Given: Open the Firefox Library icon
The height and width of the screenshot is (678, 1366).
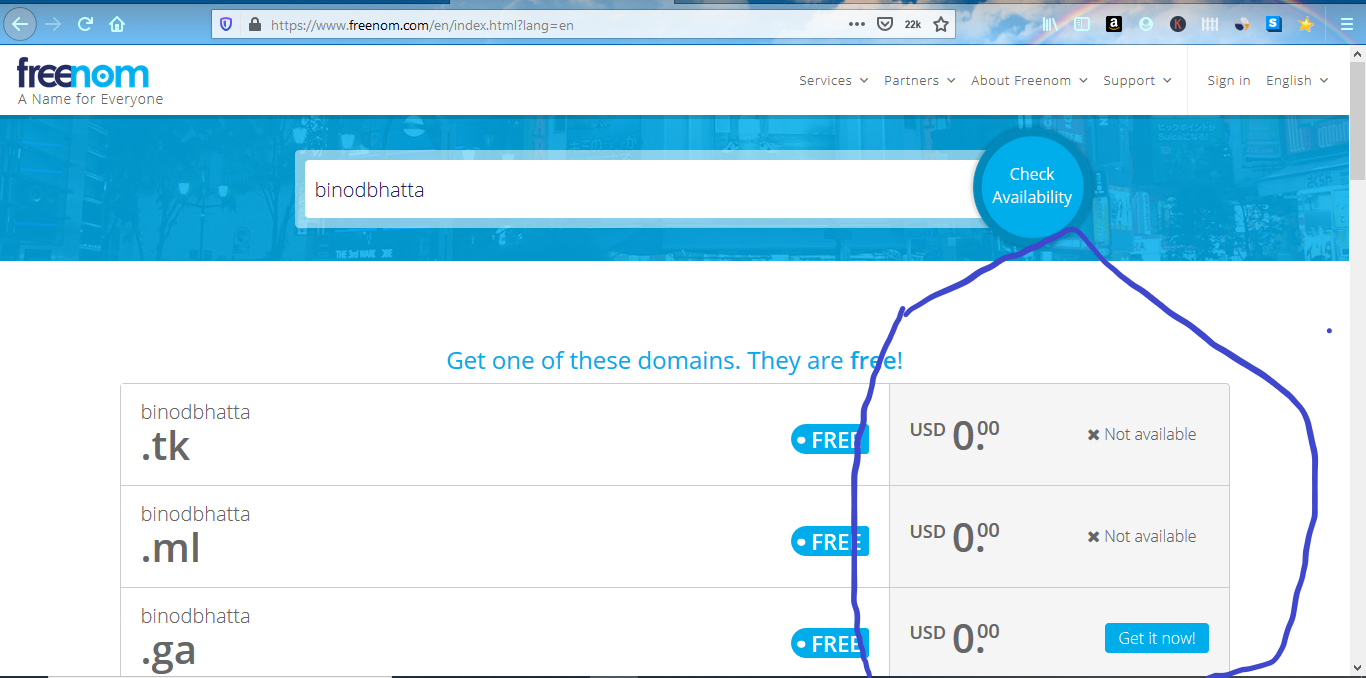Looking at the screenshot, I should [x=1051, y=24].
